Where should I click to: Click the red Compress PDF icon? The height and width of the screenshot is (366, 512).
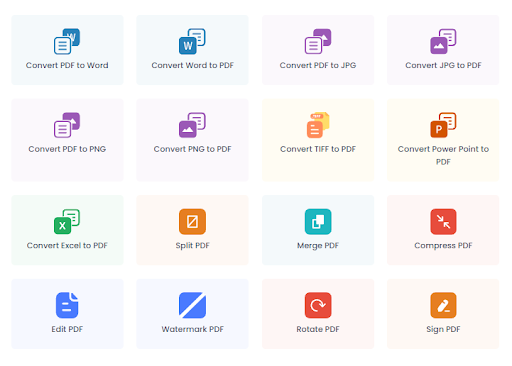(x=443, y=222)
